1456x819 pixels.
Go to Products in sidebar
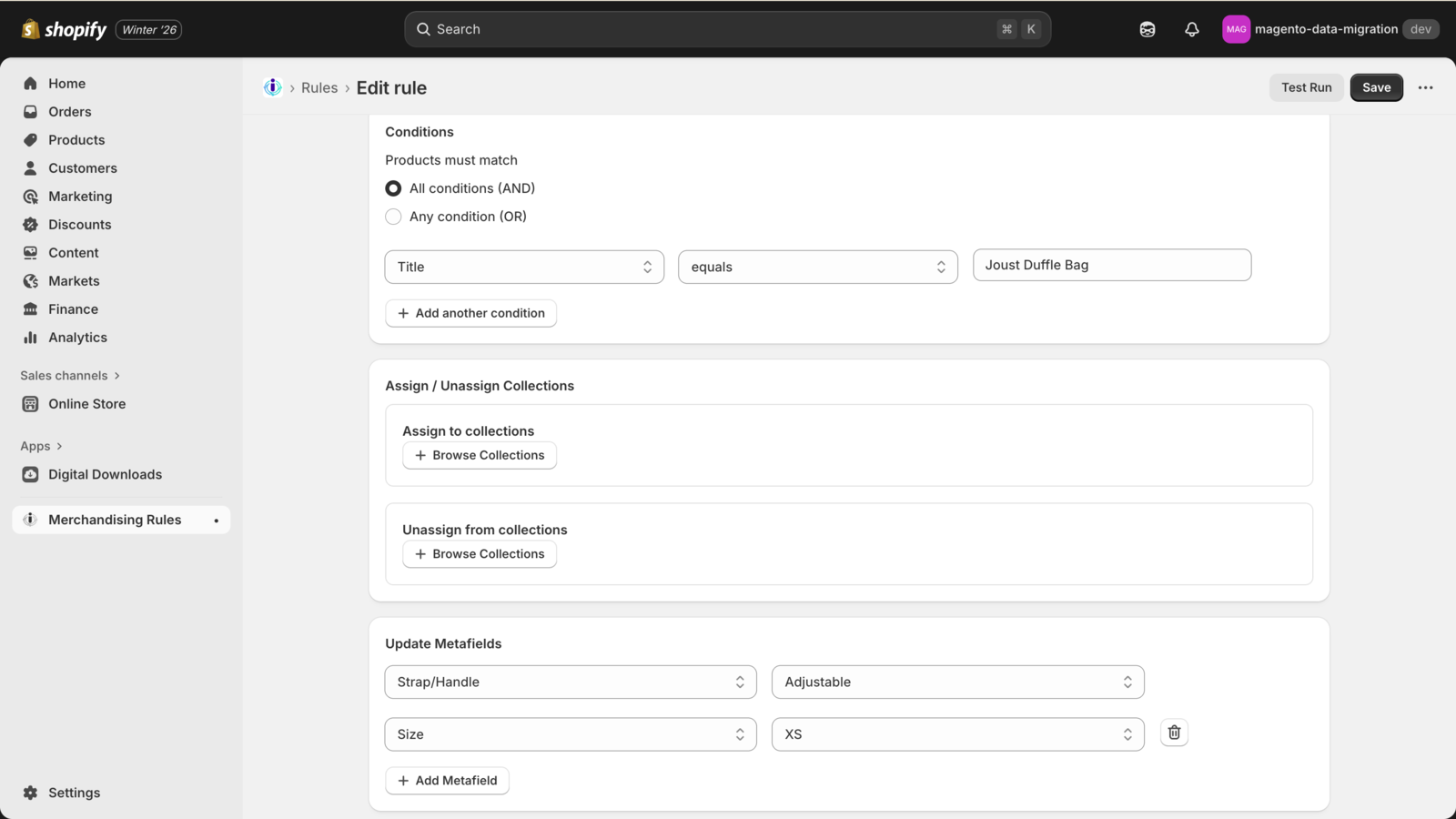pos(76,140)
